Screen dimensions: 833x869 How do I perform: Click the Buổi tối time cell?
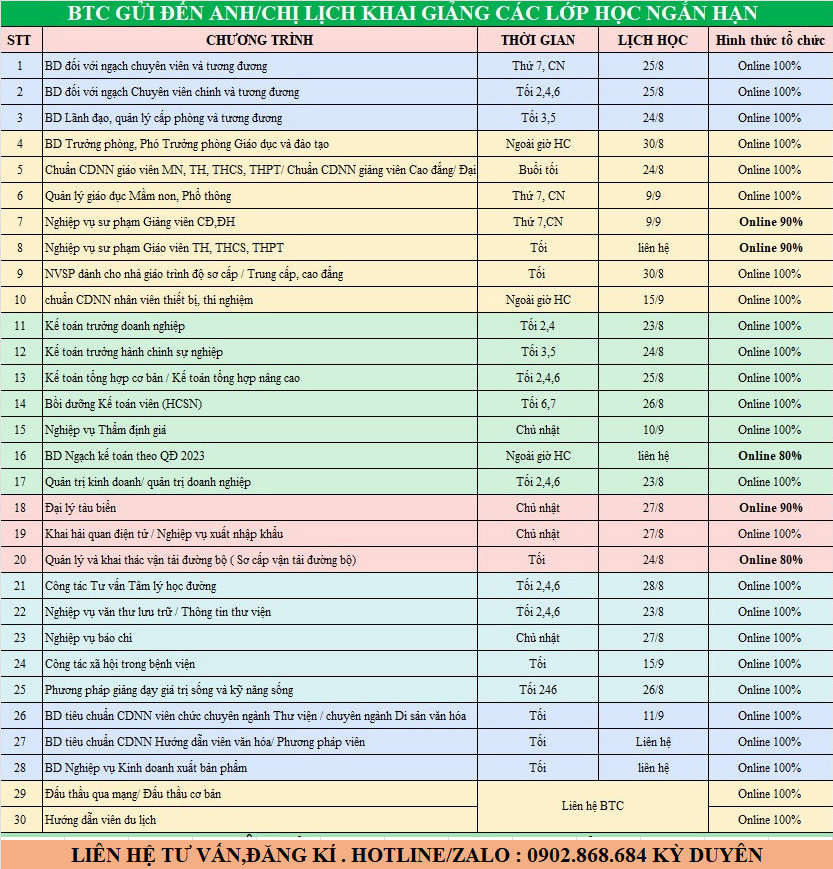(x=538, y=170)
